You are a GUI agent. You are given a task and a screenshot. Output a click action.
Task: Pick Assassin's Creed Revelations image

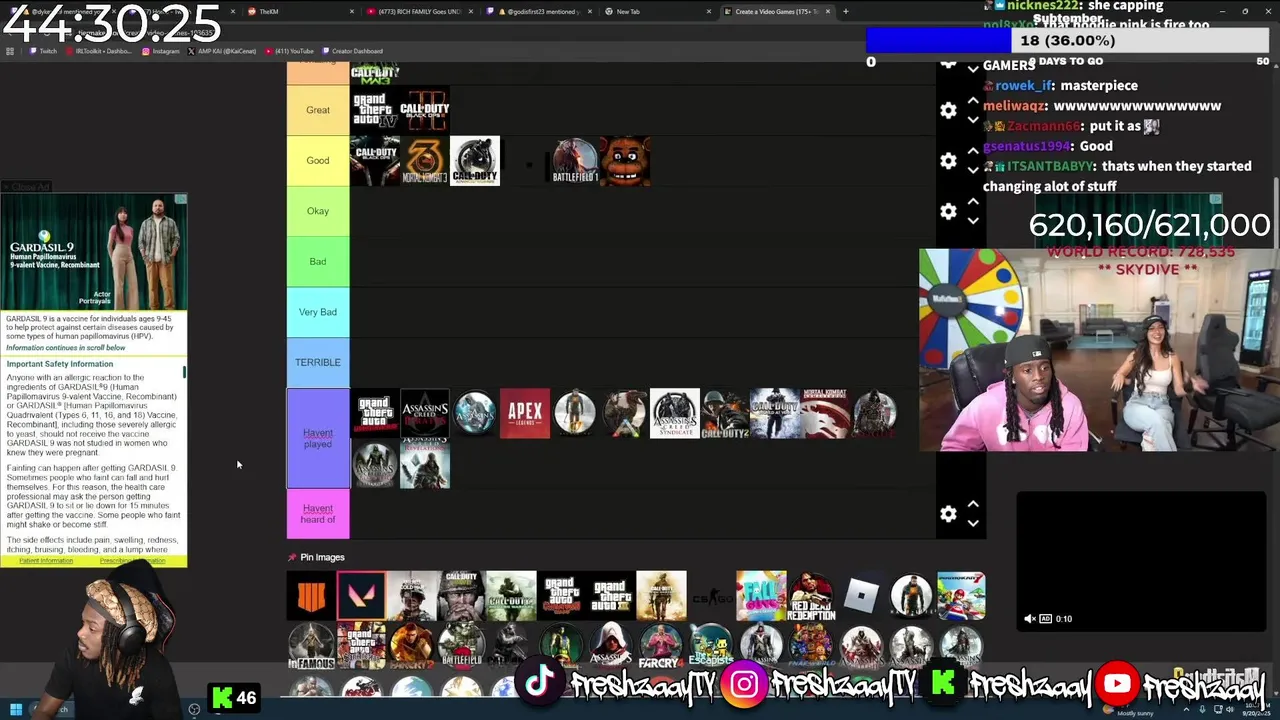(x=425, y=464)
